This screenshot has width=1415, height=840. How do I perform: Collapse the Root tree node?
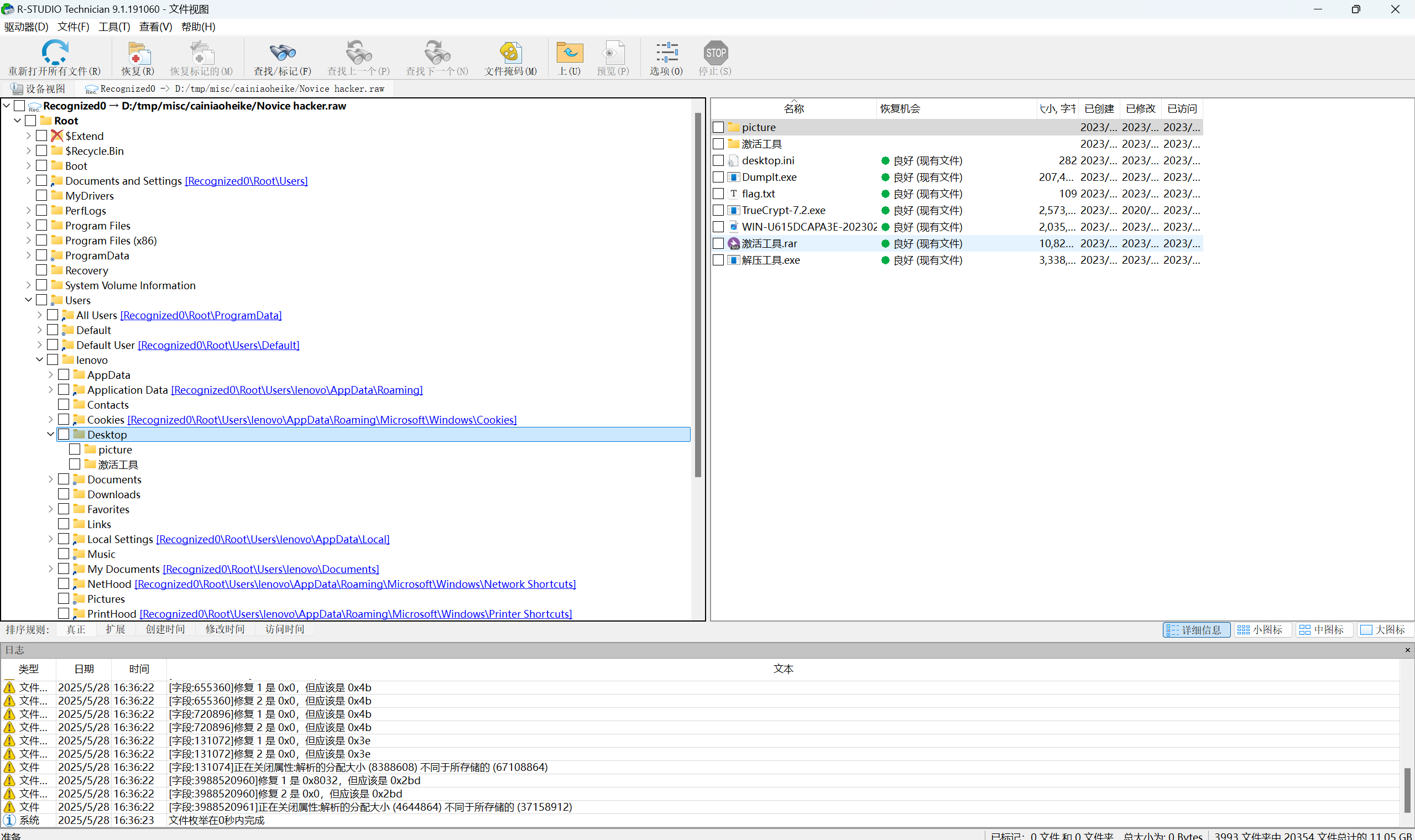tap(17, 121)
